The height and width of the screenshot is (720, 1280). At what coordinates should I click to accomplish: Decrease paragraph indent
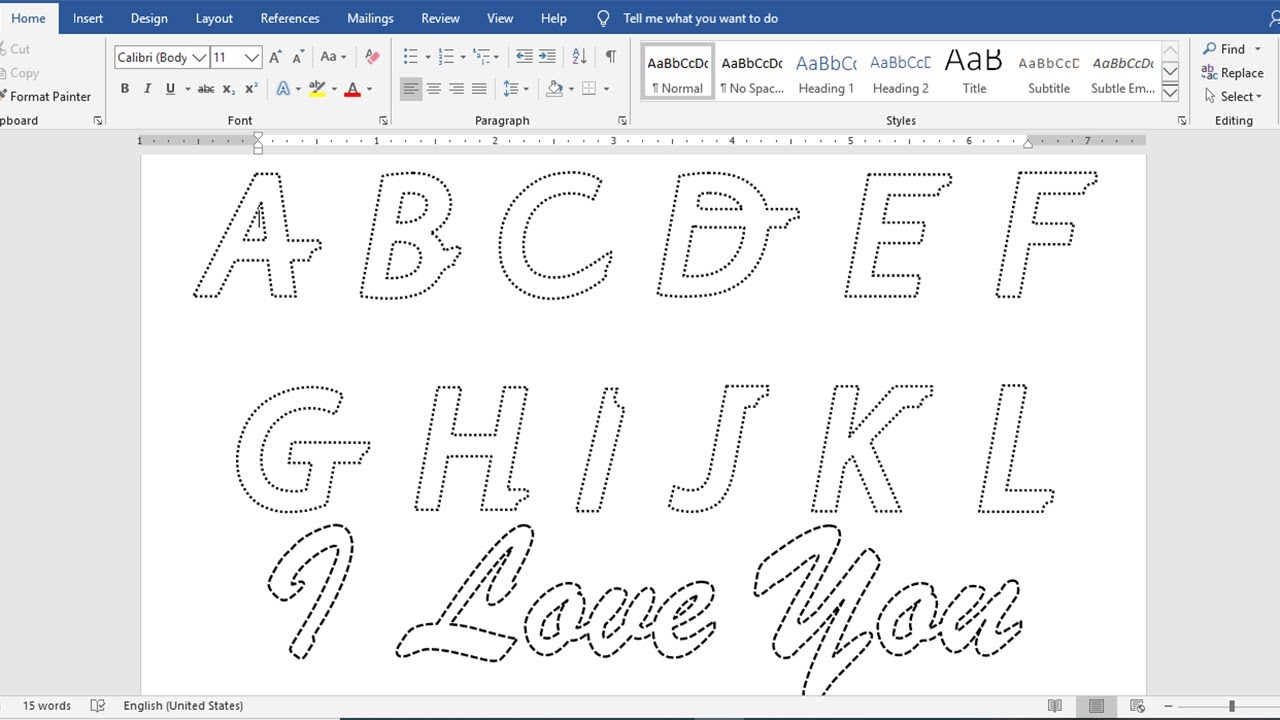point(524,57)
